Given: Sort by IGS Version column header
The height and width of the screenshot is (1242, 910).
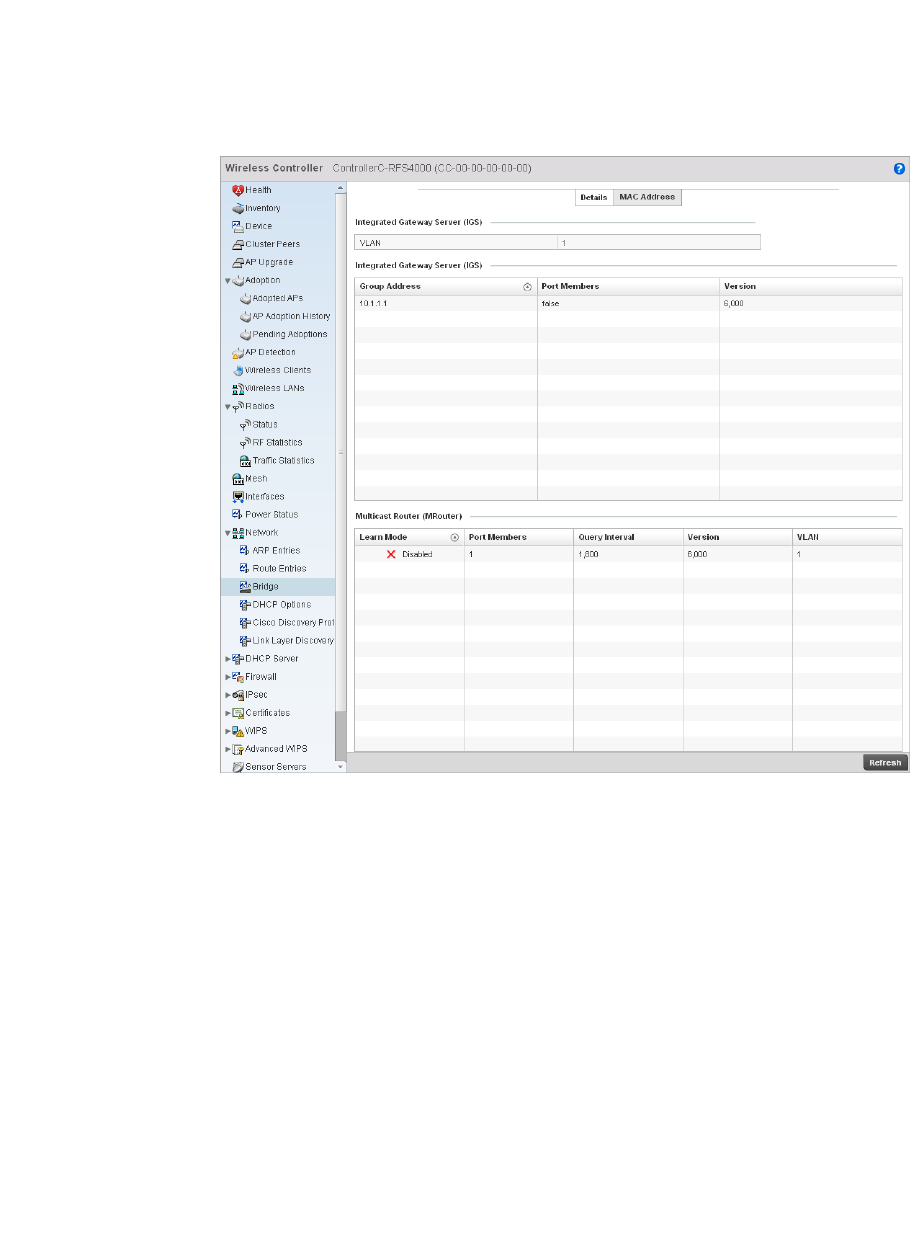Looking at the screenshot, I should point(810,286).
